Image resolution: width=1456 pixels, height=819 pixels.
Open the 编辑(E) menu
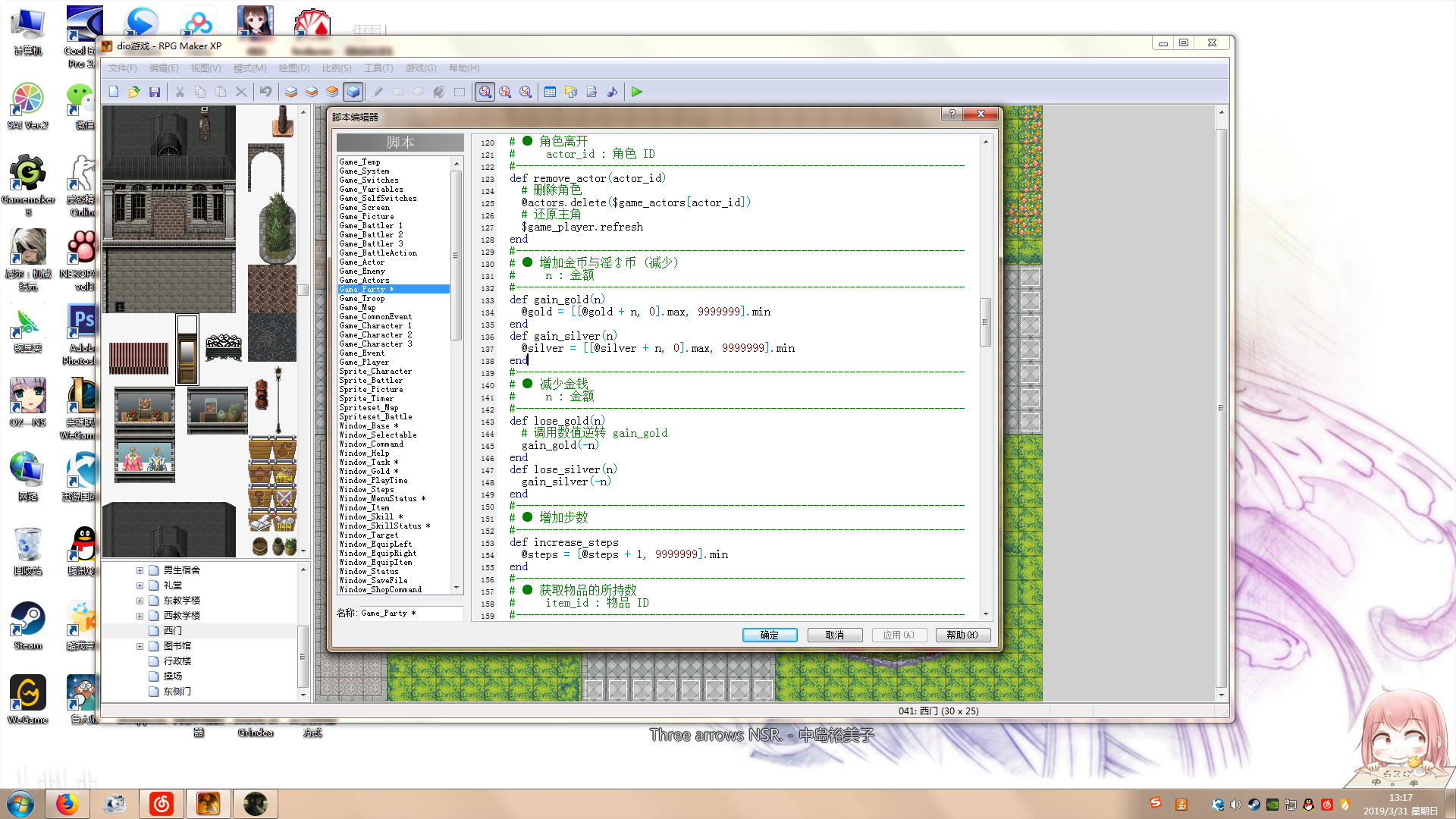point(164,68)
